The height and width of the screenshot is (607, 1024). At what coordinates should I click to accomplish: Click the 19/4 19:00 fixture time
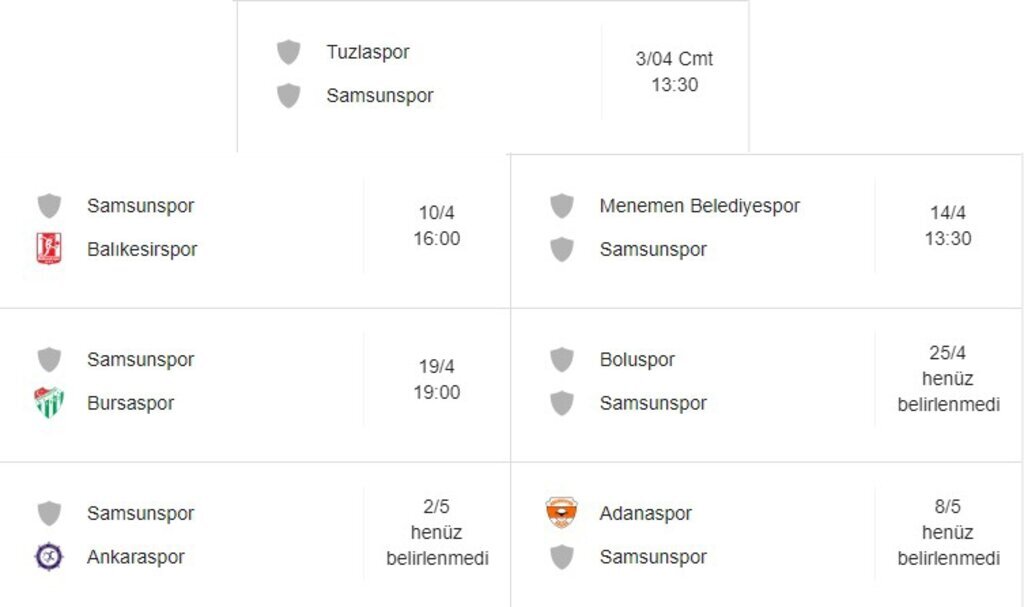click(437, 380)
